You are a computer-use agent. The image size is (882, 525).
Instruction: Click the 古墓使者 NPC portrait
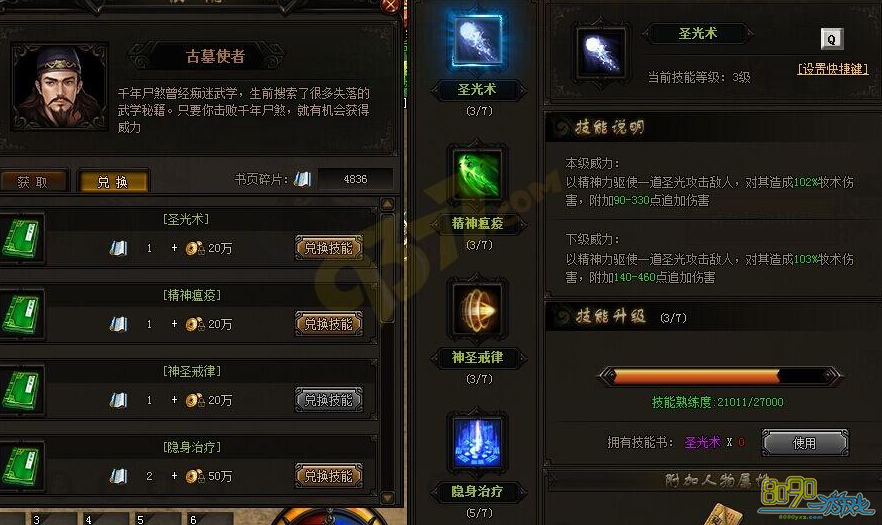(x=60, y=87)
